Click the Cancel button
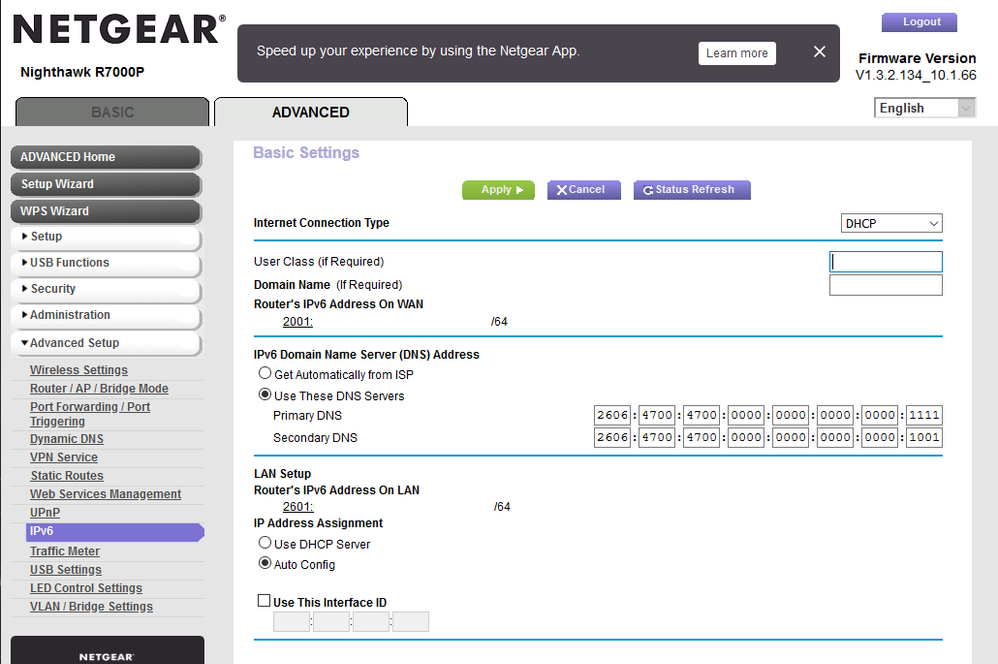Image resolution: width=998 pixels, height=664 pixels. pyautogui.click(x=583, y=189)
